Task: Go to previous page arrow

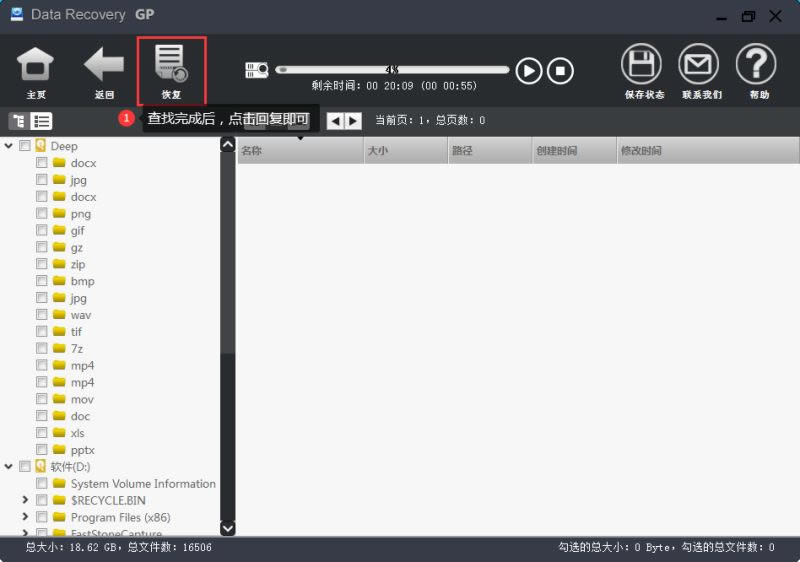Action: coord(335,121)
